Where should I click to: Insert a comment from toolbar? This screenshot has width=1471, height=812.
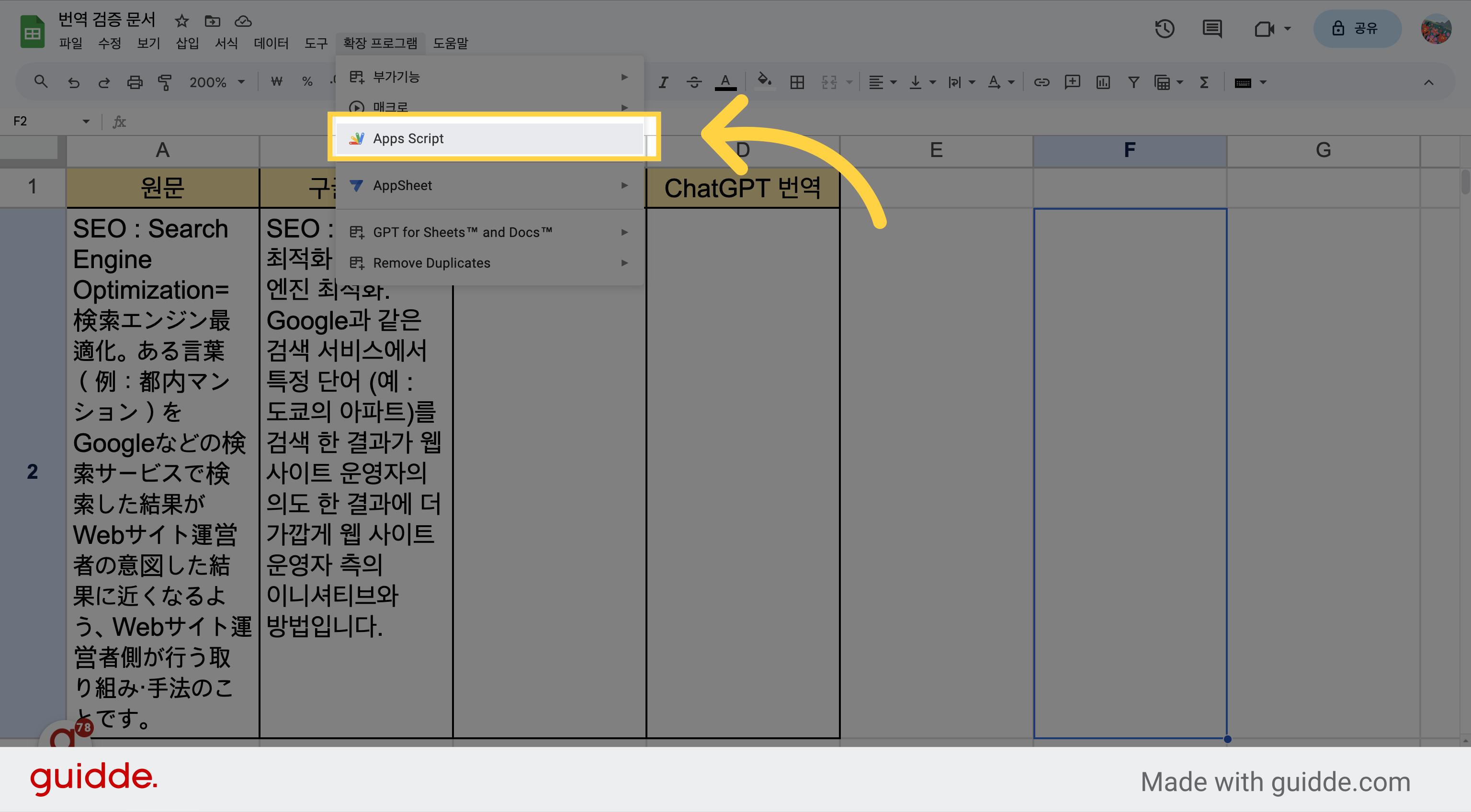[1073, 82]
